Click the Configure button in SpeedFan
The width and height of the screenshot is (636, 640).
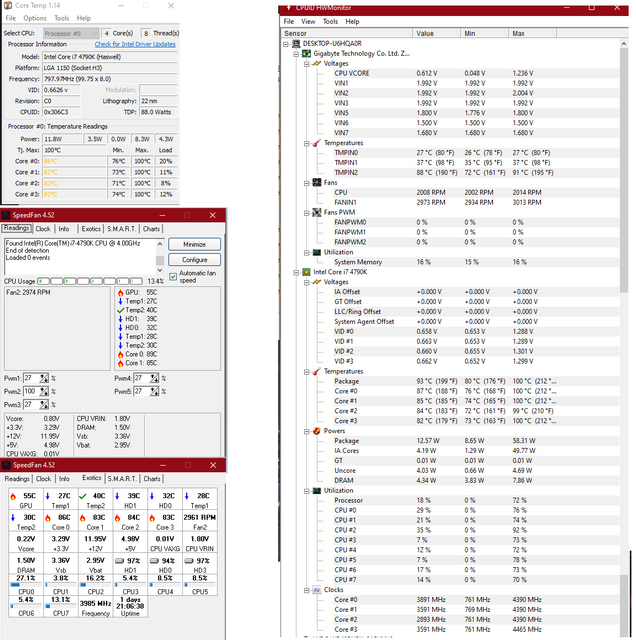point(194,260)
